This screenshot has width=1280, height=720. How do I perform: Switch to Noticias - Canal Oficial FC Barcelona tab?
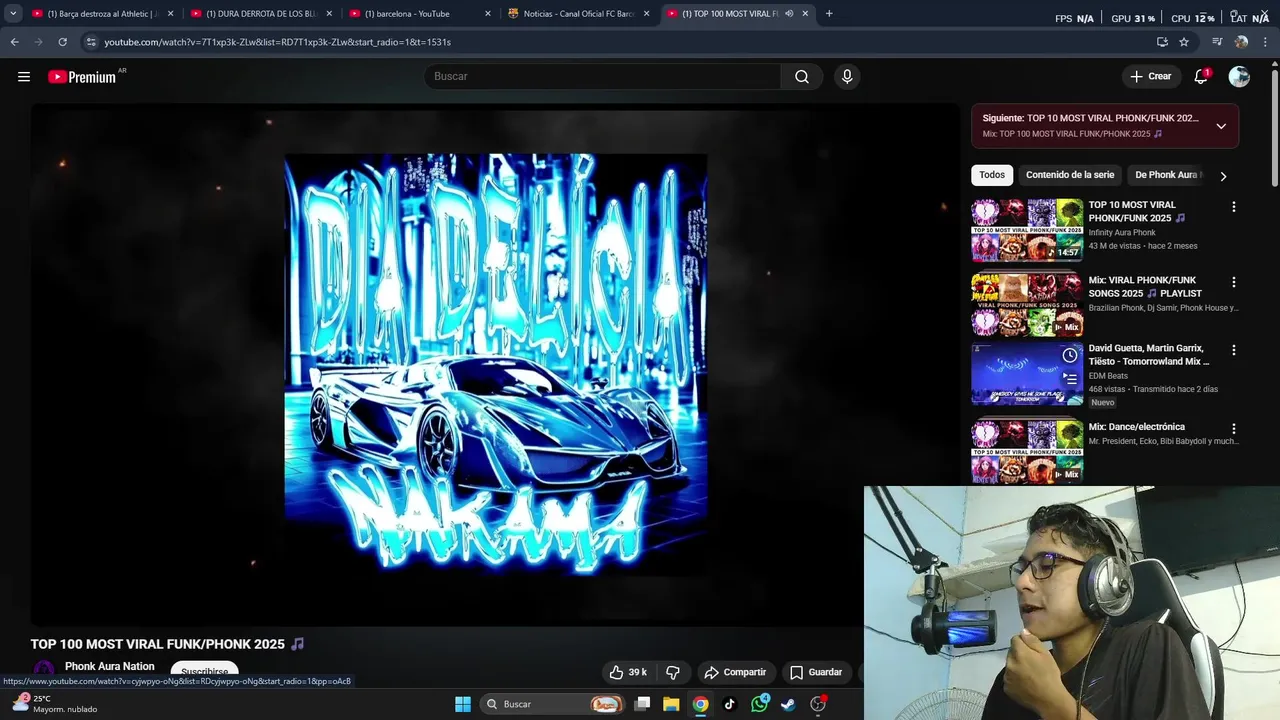click(577, 14)
